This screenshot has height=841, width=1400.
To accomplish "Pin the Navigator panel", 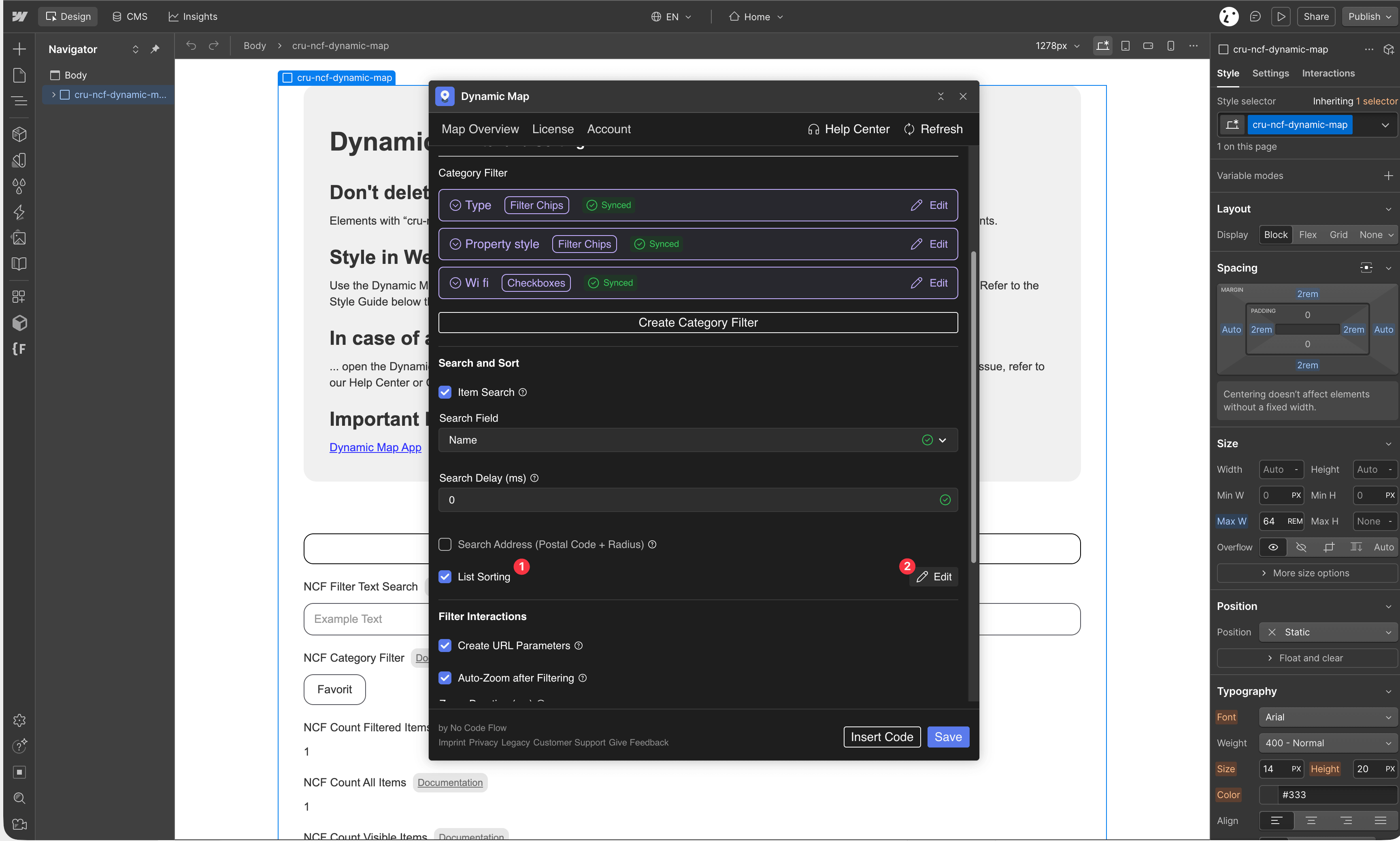I will [155, 49].
